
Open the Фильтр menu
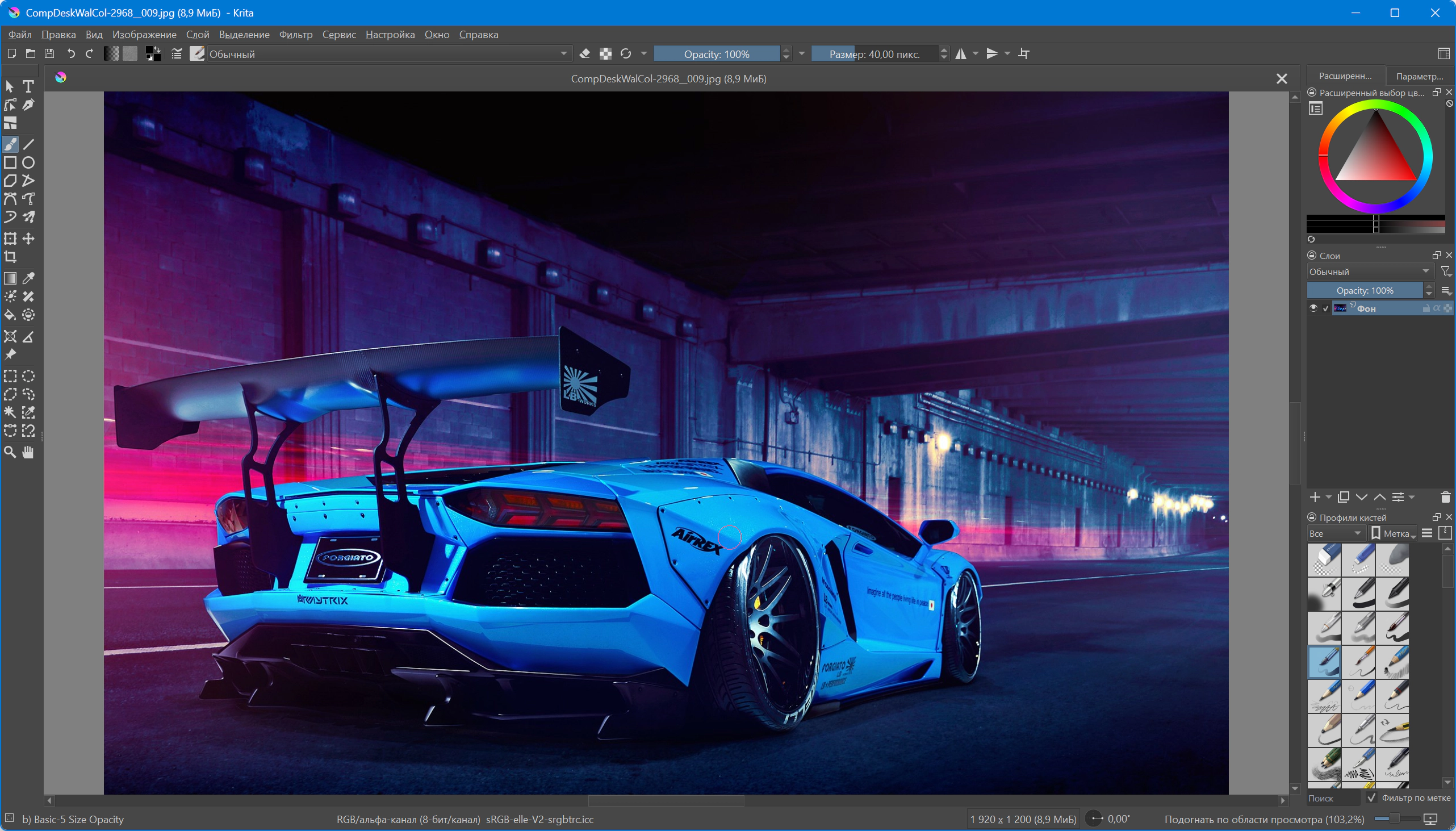tap(295, 35)
